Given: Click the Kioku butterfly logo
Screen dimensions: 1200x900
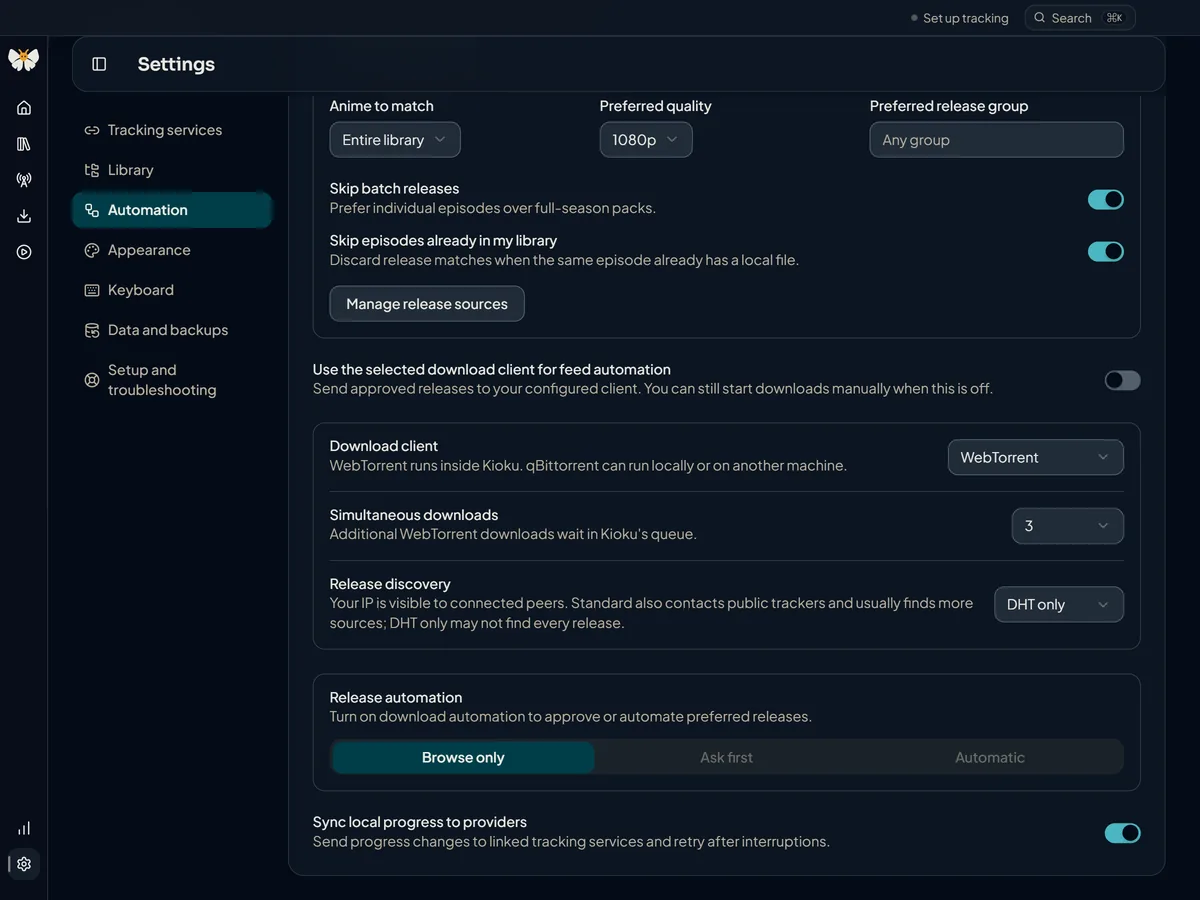Looking at the screenshot, I should [x=23, y=59].
